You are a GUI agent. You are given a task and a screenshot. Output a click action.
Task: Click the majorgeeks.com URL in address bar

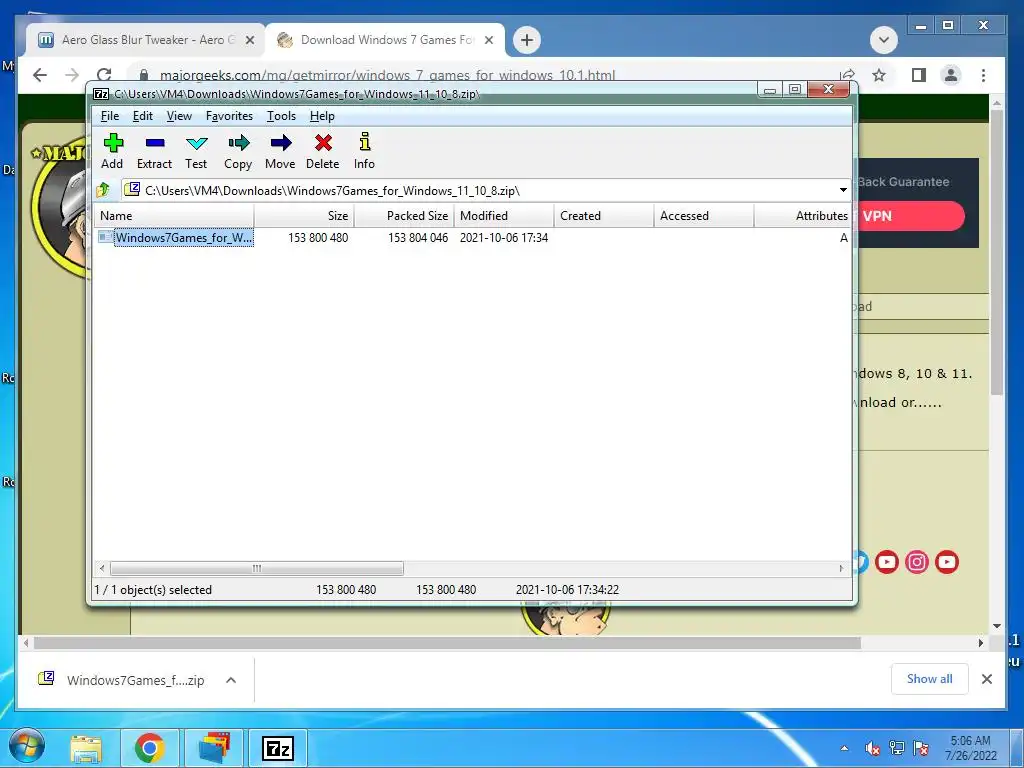pos(387,75)
